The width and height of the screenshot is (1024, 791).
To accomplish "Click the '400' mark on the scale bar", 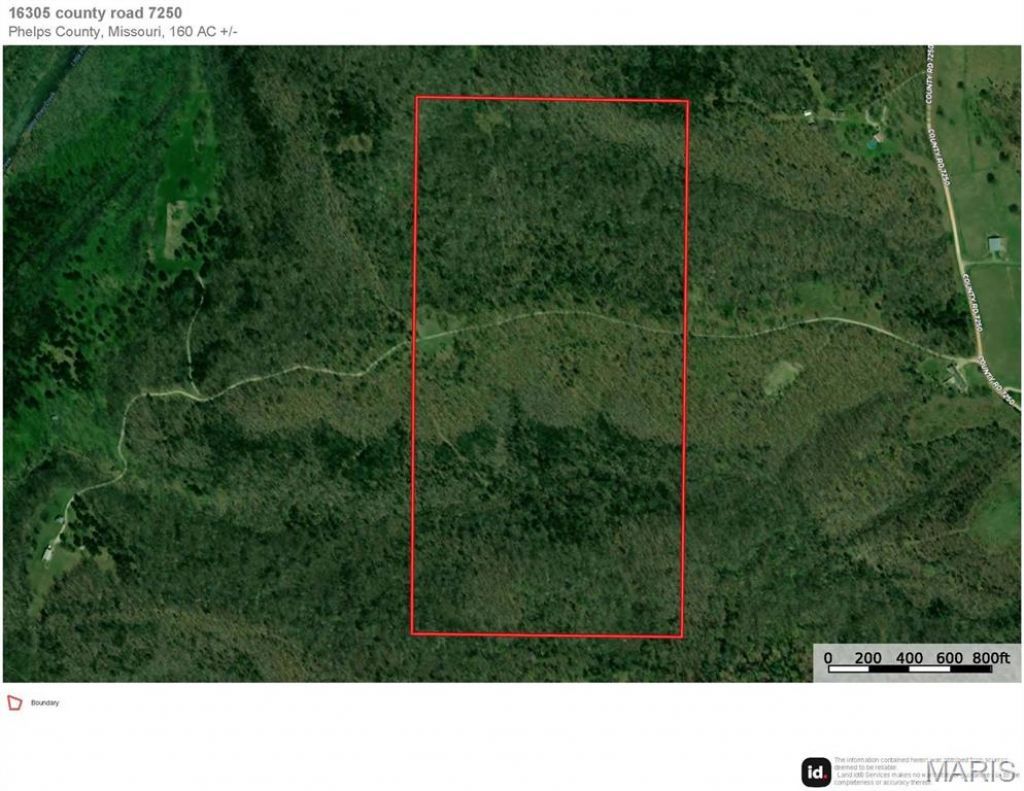I will [x=909, y=658].
